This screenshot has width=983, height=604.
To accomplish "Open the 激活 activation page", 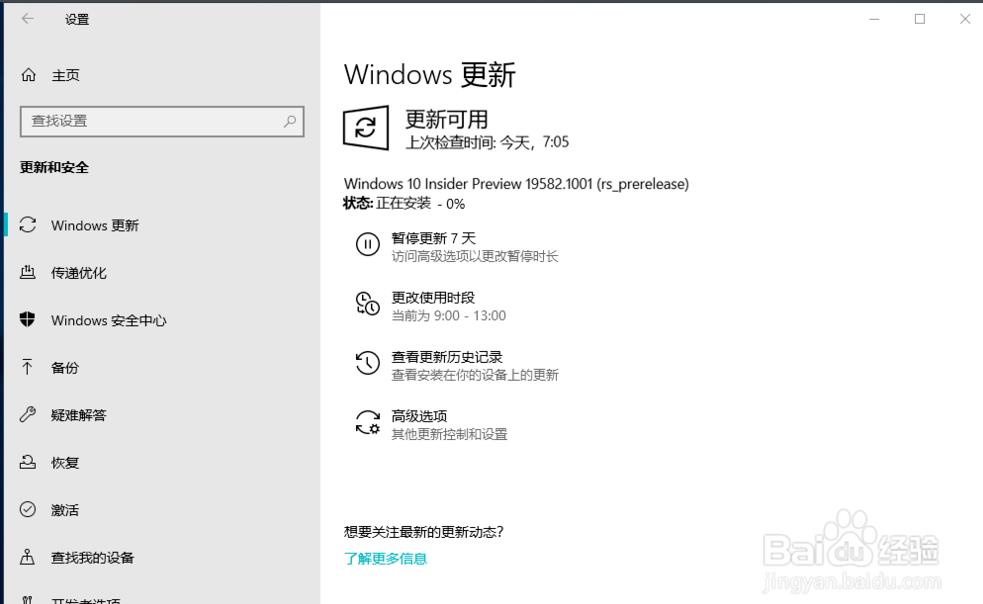I will (x=65, y=510).
